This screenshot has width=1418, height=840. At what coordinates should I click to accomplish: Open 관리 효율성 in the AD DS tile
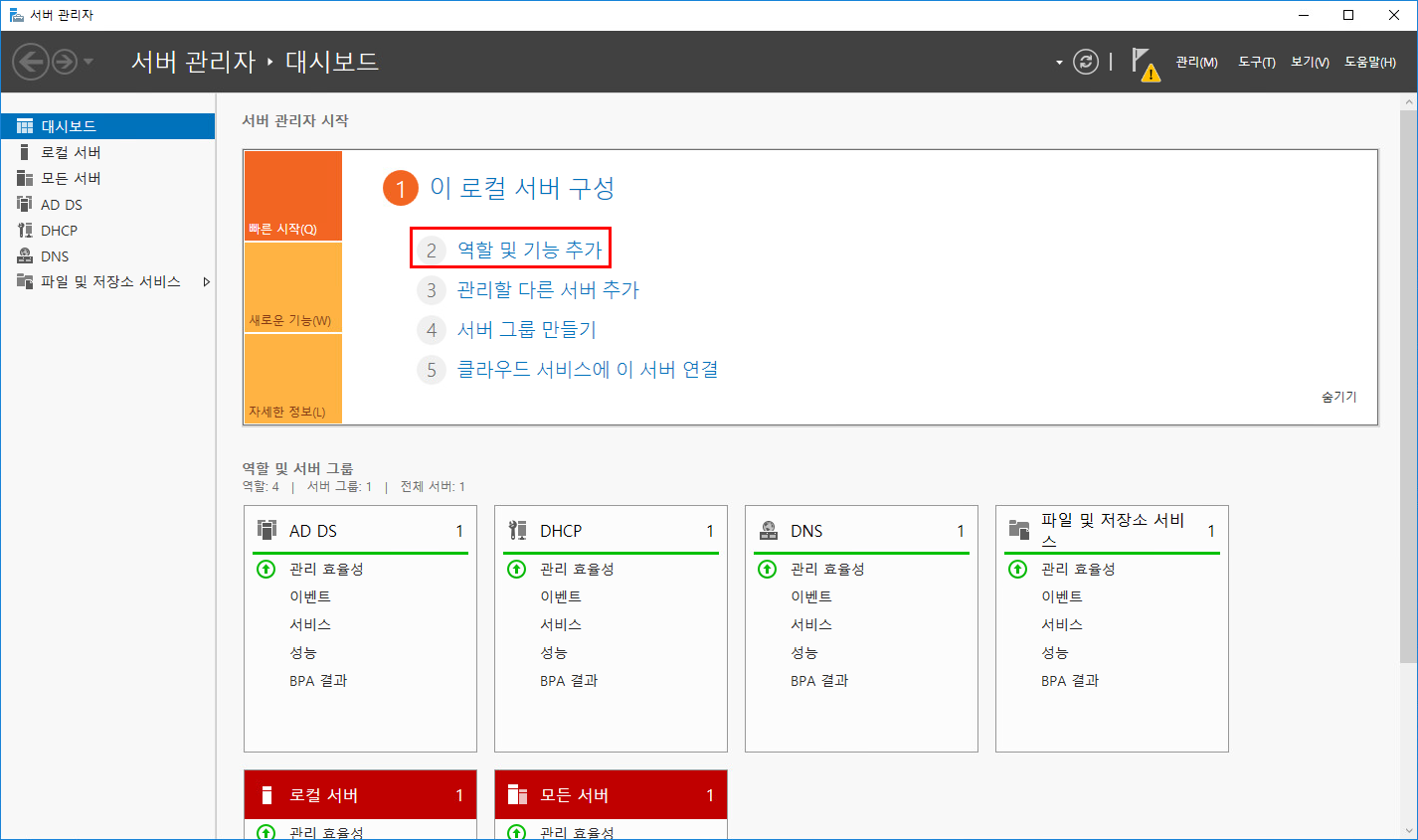(326, 569)
